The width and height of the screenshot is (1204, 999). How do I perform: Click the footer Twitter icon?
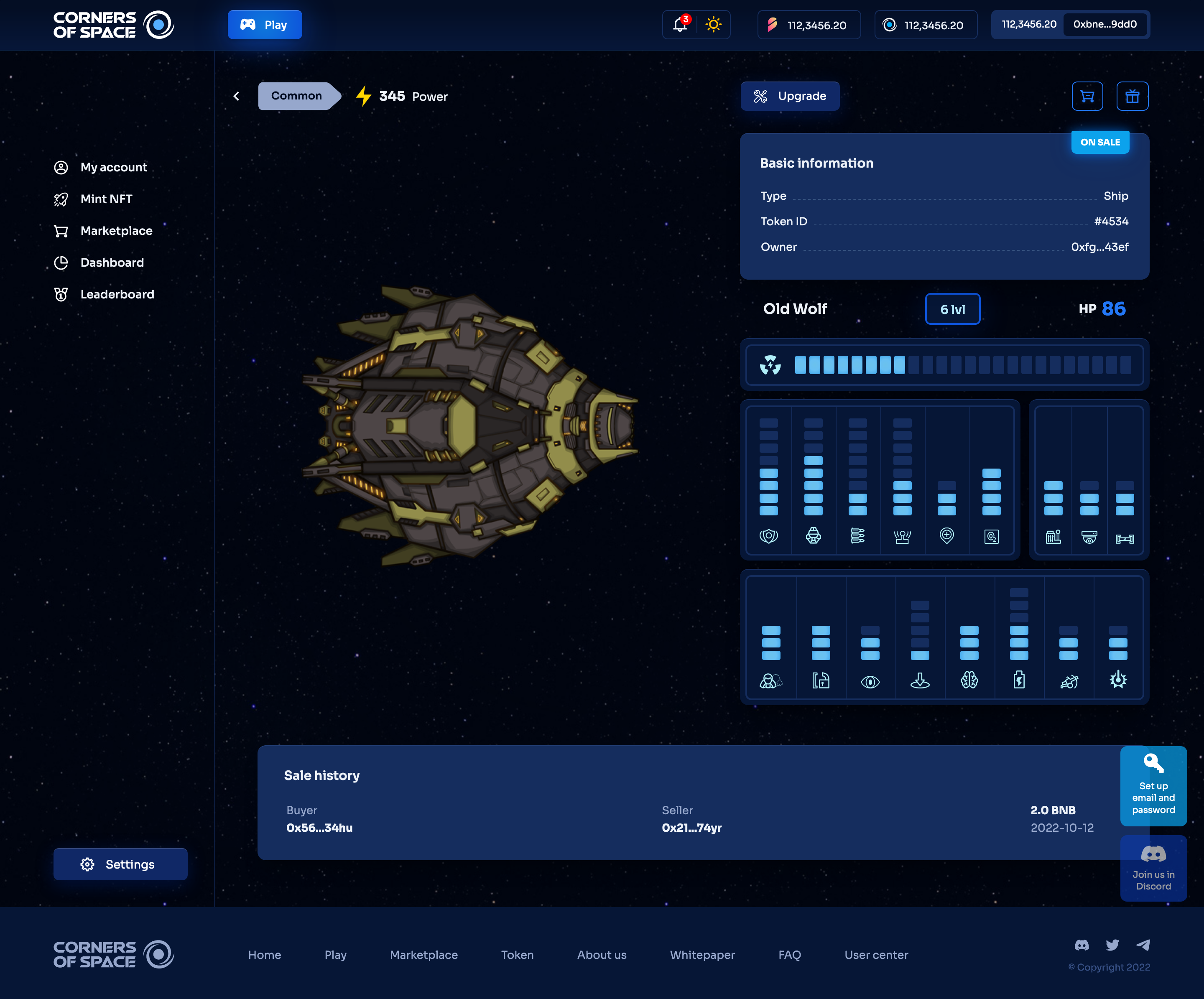1112,945
